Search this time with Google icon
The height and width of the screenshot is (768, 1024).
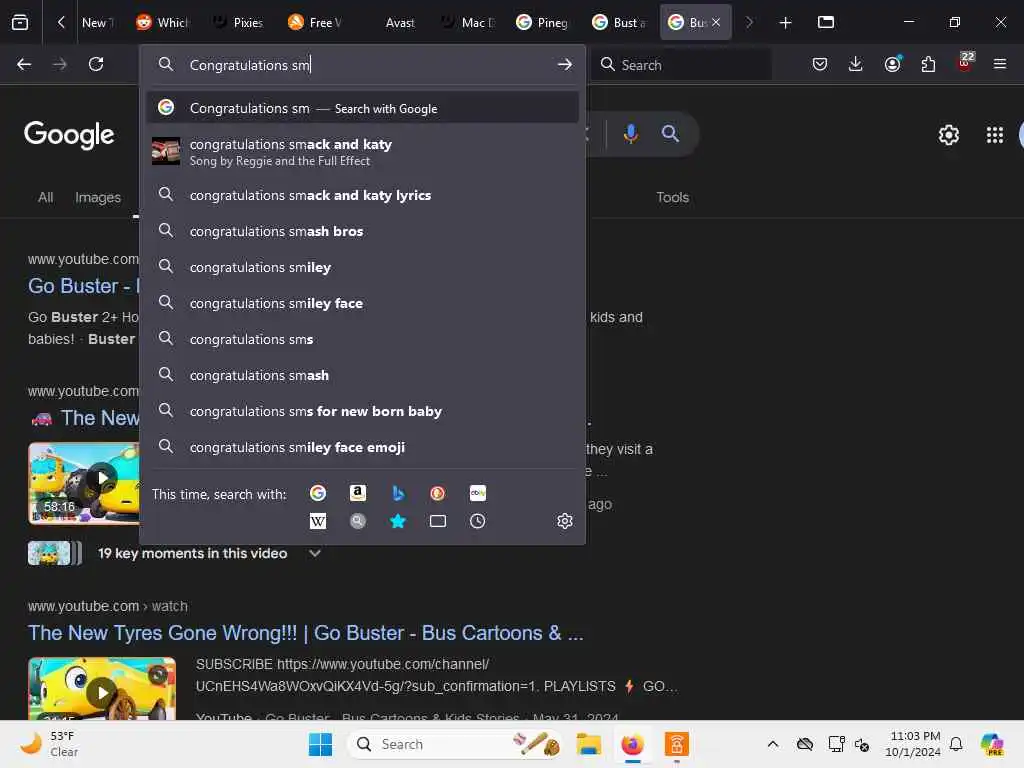point(318,493)
